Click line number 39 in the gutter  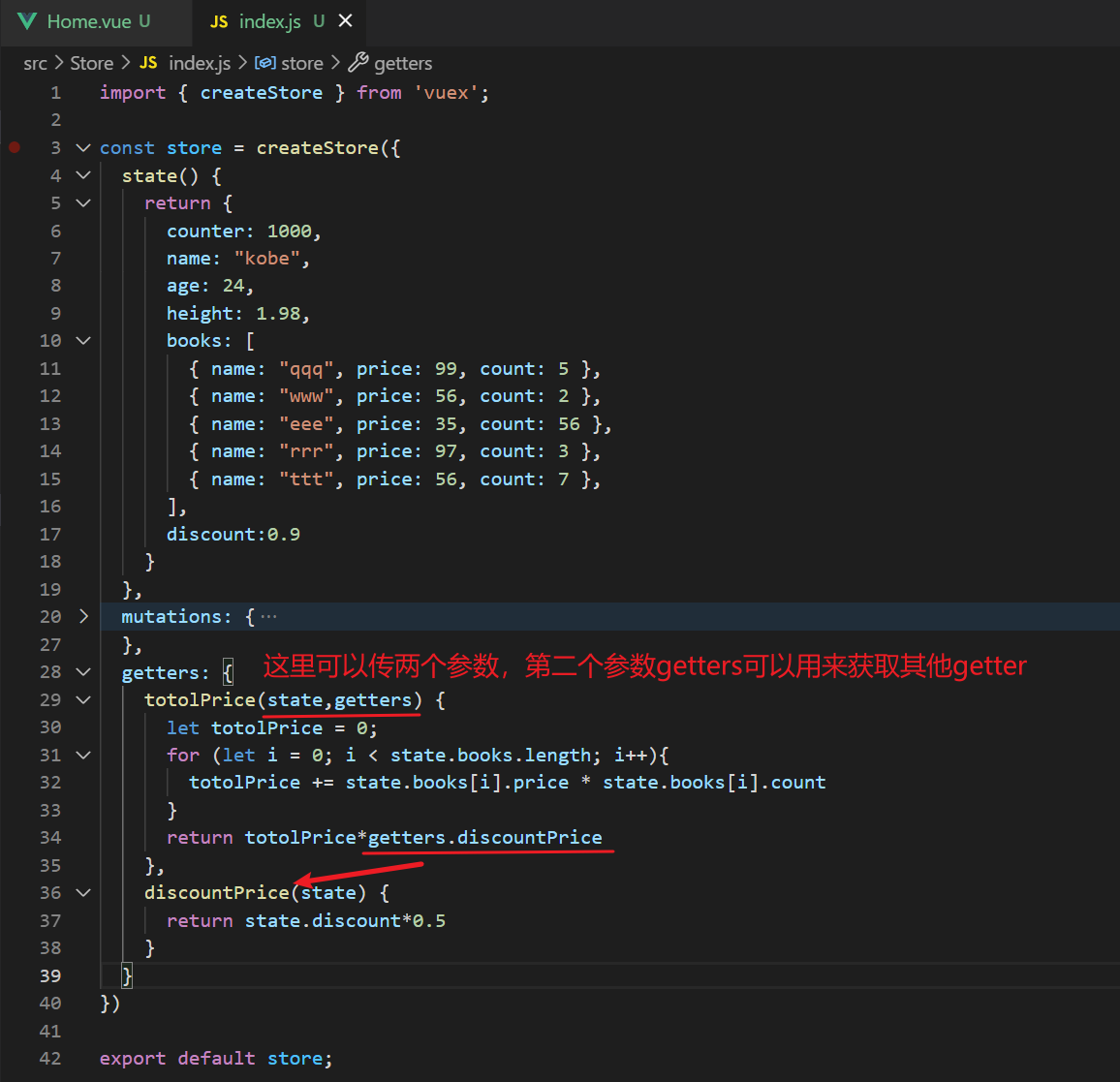(50, 975)
